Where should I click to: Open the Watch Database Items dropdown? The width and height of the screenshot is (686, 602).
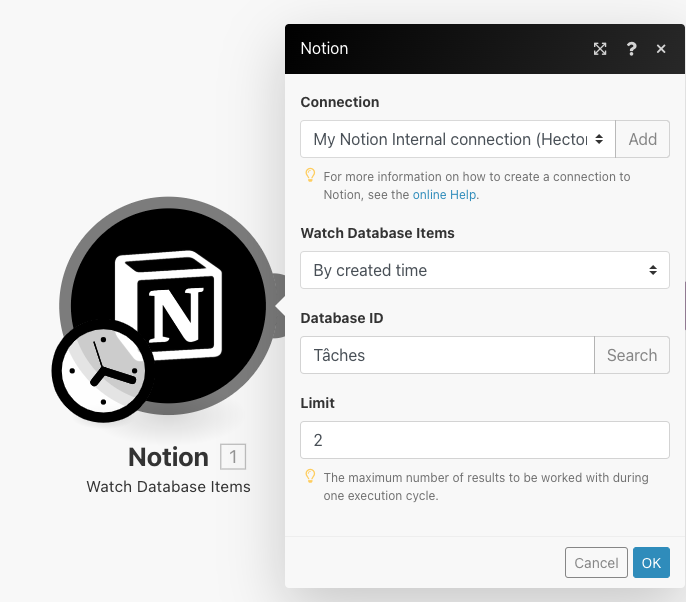pos(485,270)
